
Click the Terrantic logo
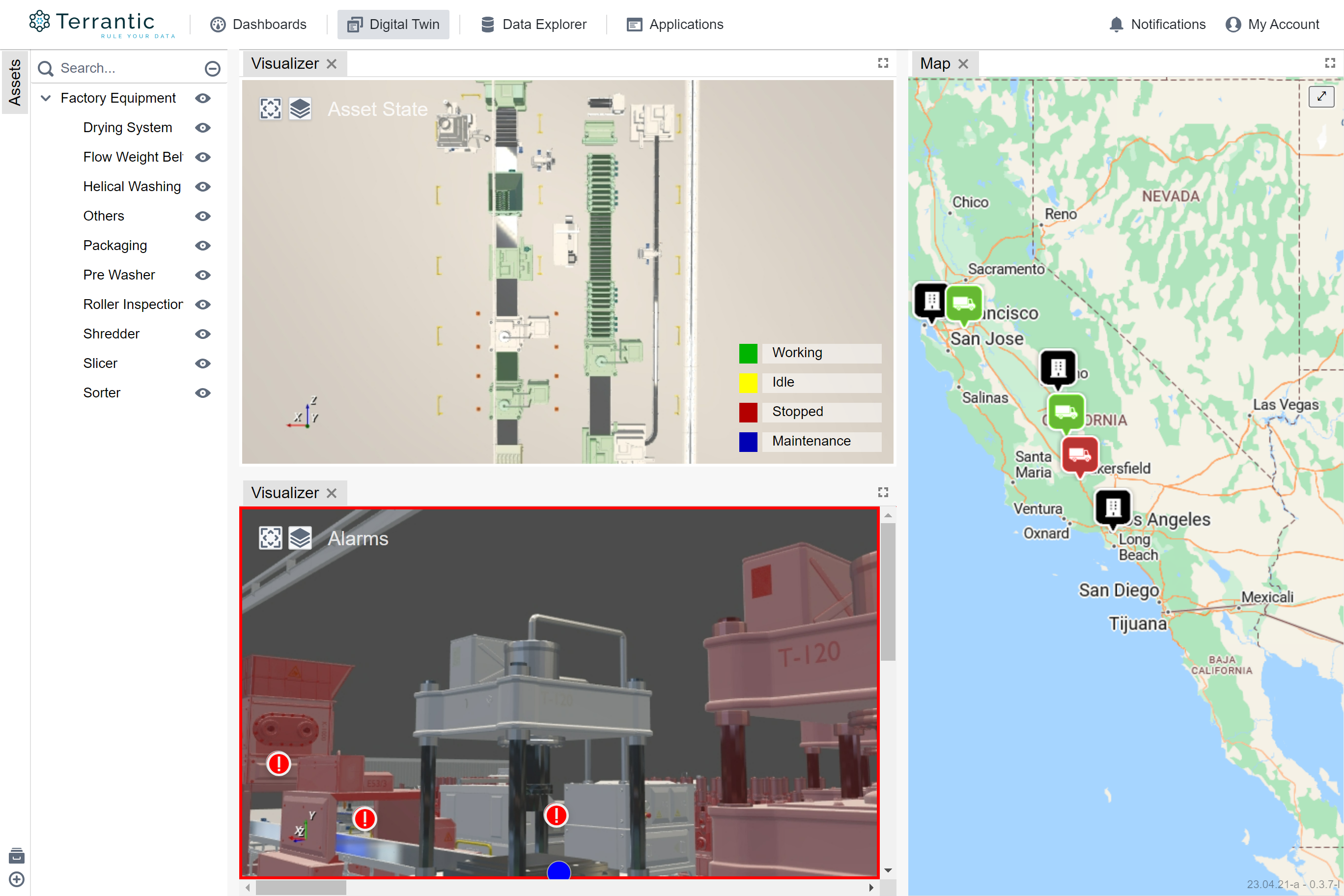[x=101, y=24]
